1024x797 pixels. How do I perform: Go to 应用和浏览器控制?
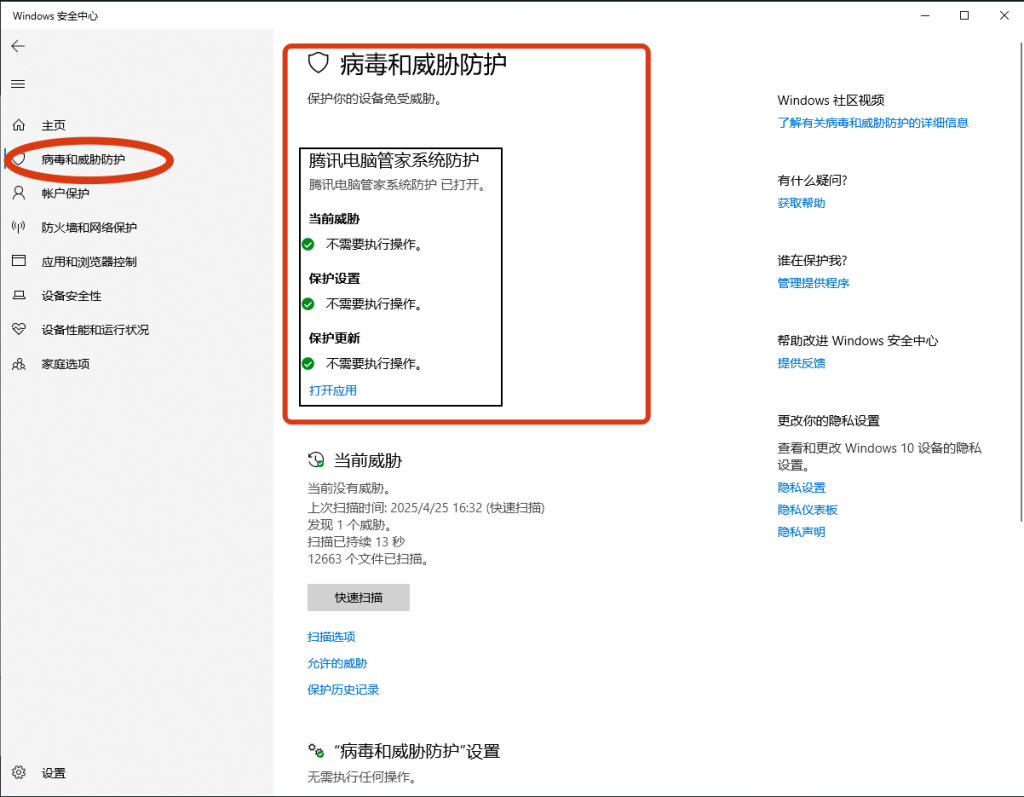tap(89, 261)
